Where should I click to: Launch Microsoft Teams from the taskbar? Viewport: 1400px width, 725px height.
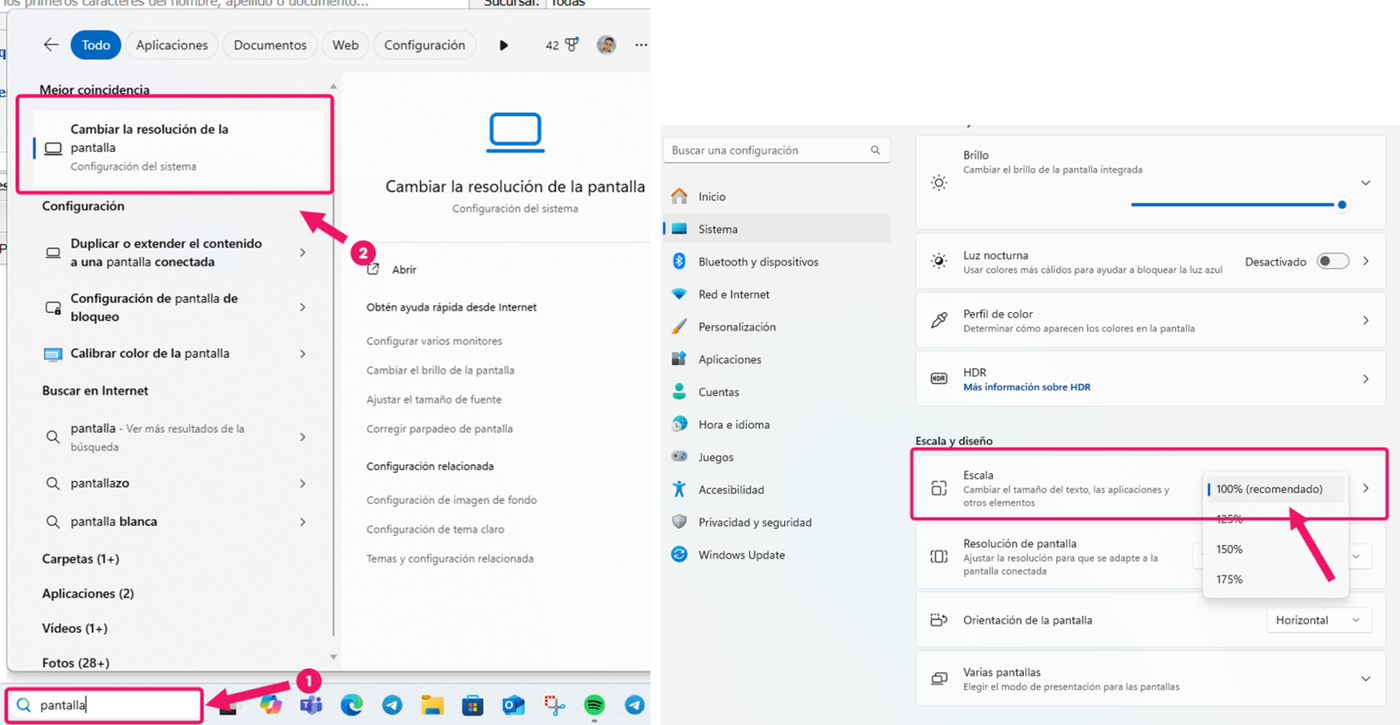[310, 705]
